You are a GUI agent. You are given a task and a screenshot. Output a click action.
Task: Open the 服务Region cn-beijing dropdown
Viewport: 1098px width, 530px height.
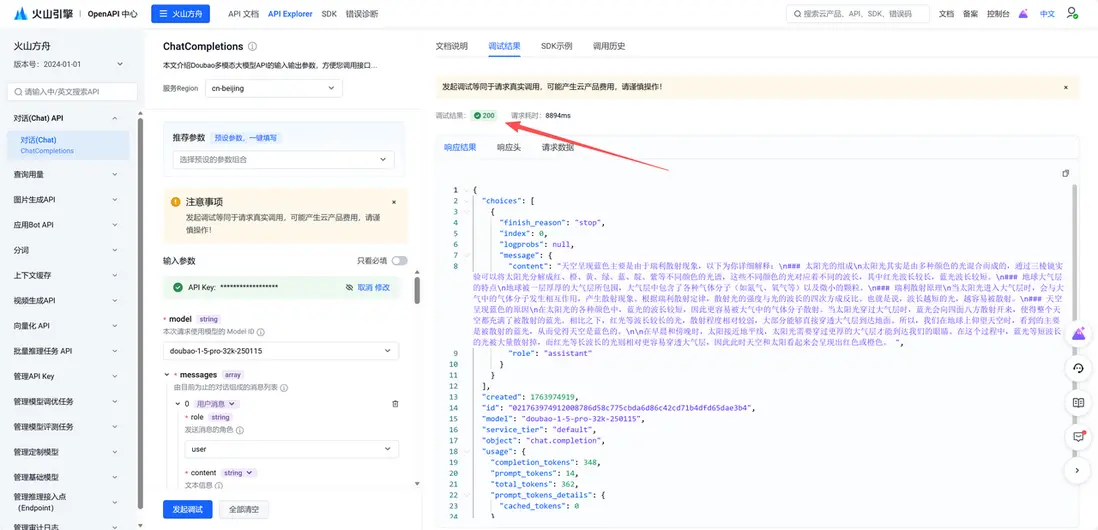(274, 88)
